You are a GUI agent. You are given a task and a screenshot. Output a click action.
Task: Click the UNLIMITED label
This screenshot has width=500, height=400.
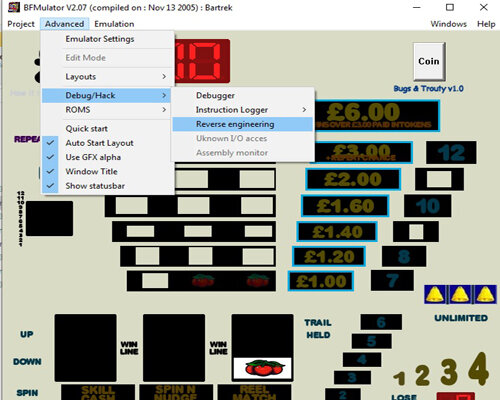click(461, 318)
